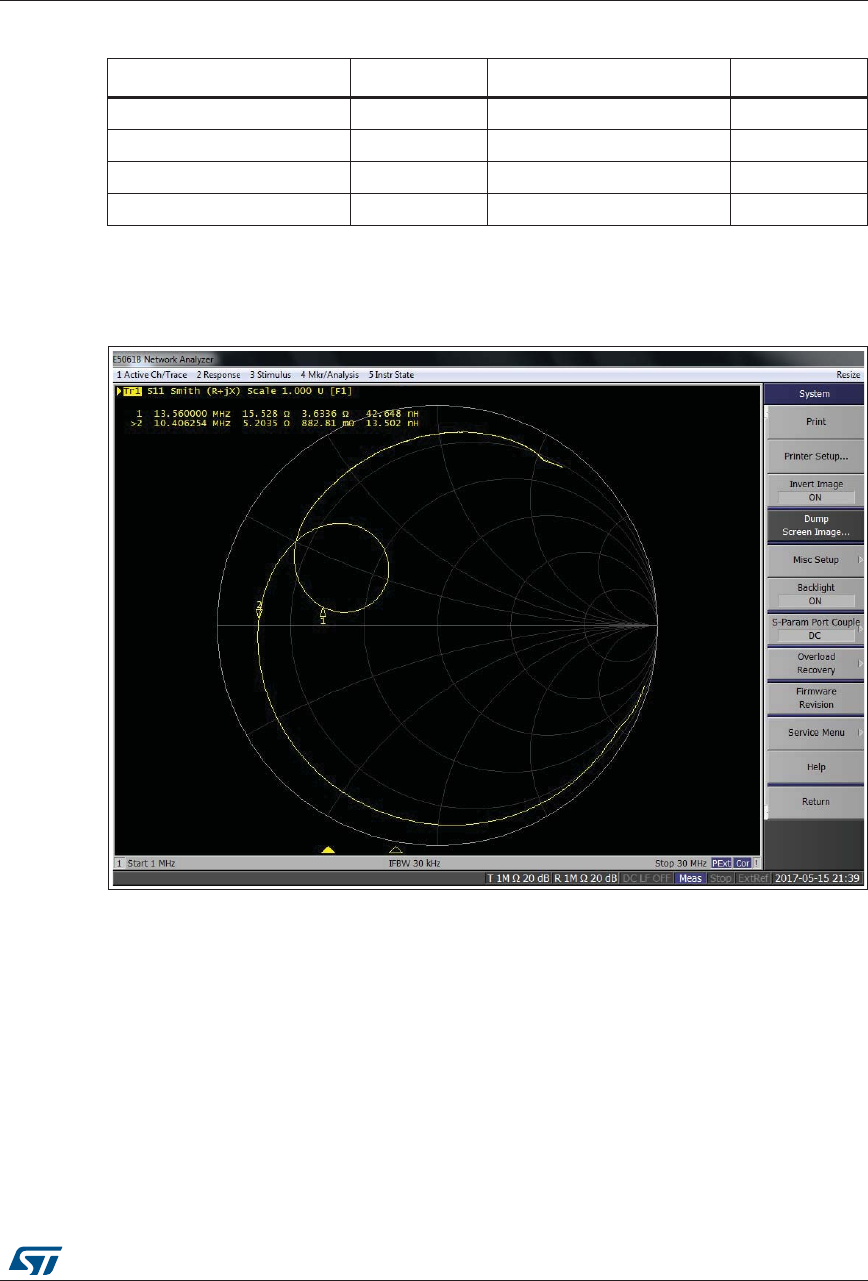Open the 3 Stimulus menu

[x=270, y=374]
